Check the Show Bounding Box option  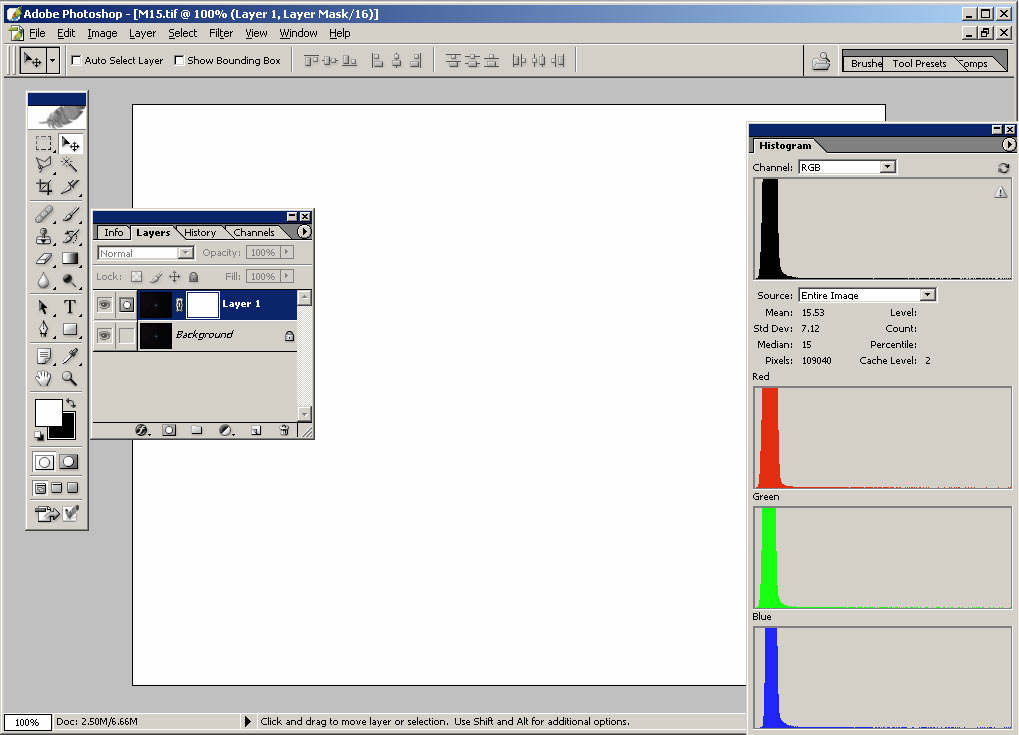tap(179, 61)
